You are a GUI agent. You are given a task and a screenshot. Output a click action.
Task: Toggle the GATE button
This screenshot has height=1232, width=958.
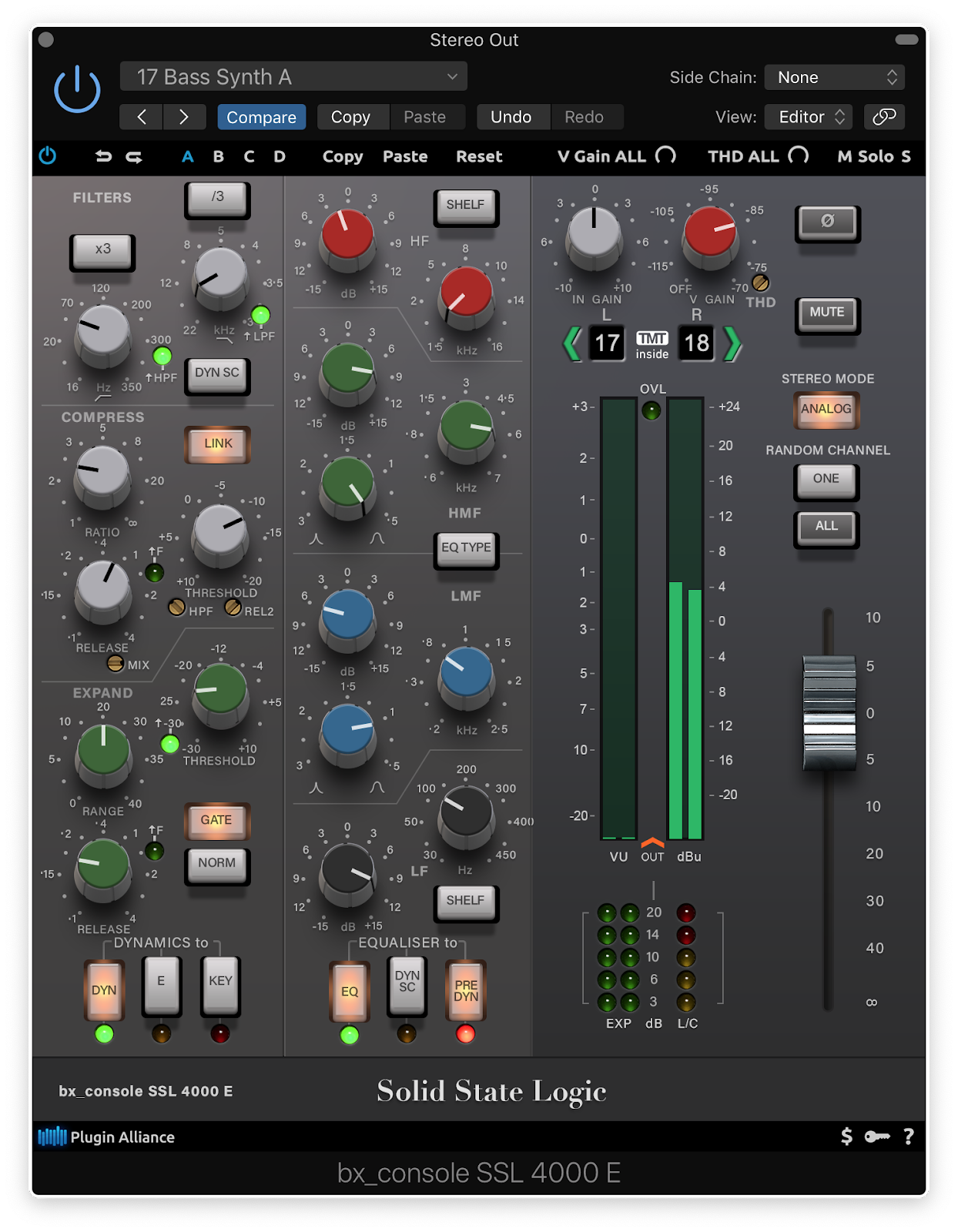(217, 821)
